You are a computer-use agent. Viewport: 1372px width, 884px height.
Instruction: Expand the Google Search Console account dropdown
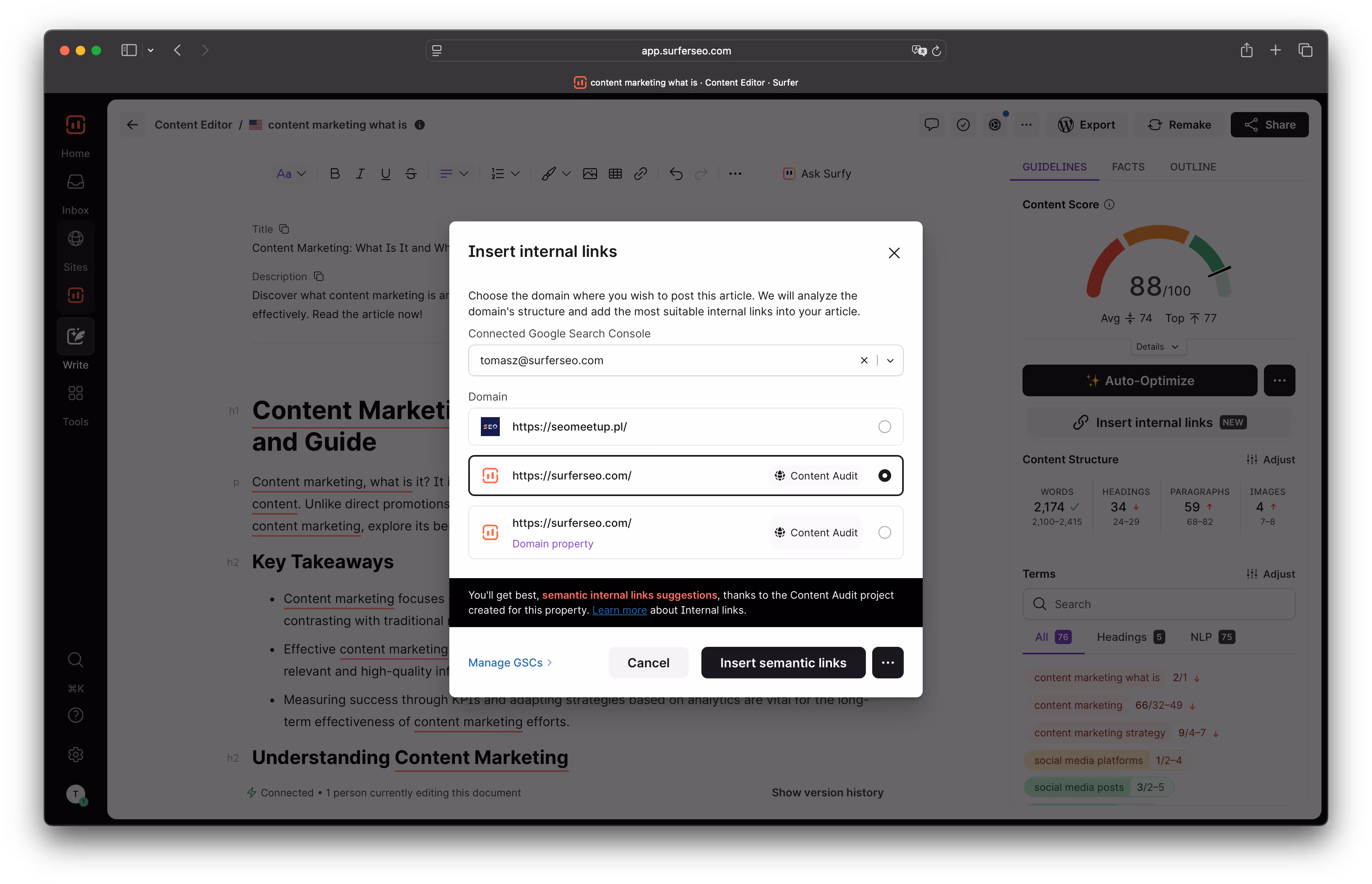click(890, 360)
